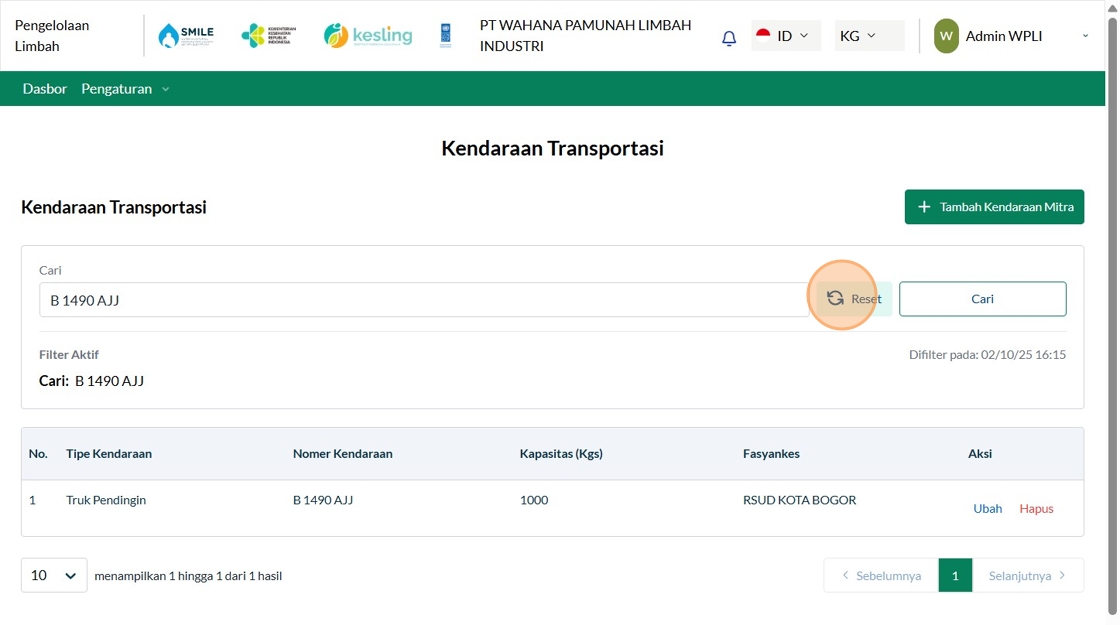Click the kesling logo
Image resolution: width=1120 pixels, height=625 pixels.
(368, 35)
